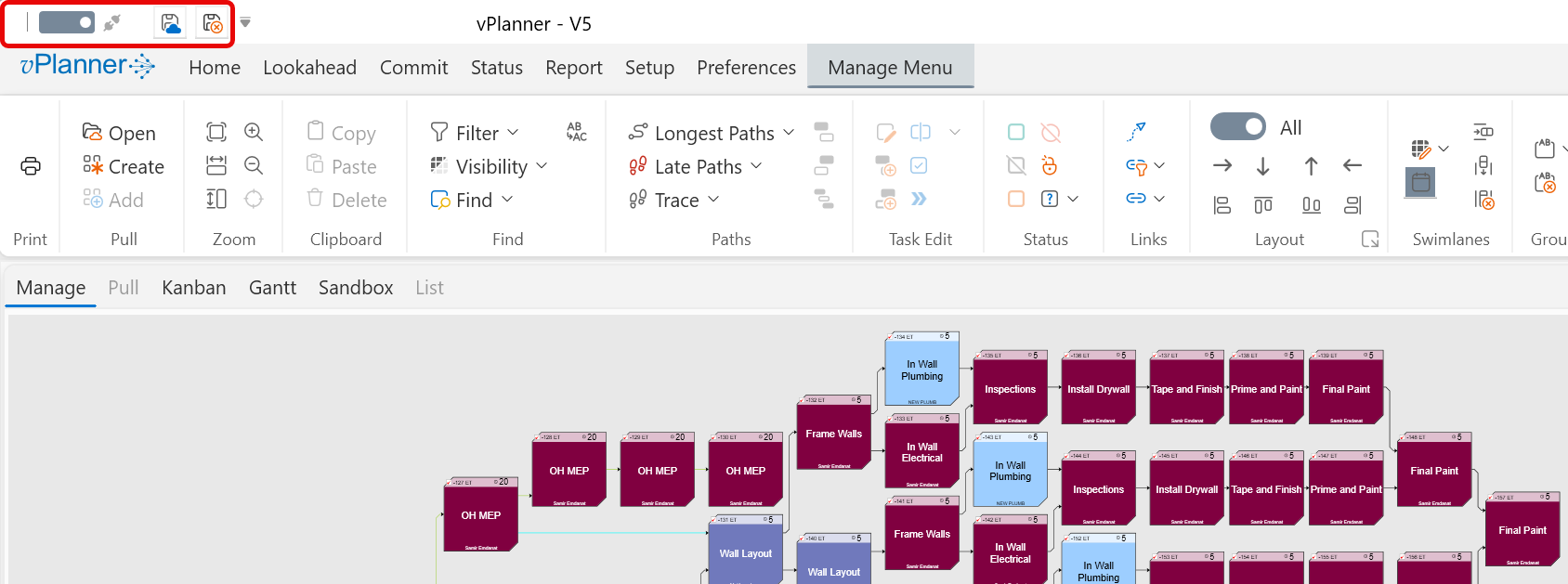Toggle the switch in the title bar
The image size is (1568, 584).
tap(67, 22)
